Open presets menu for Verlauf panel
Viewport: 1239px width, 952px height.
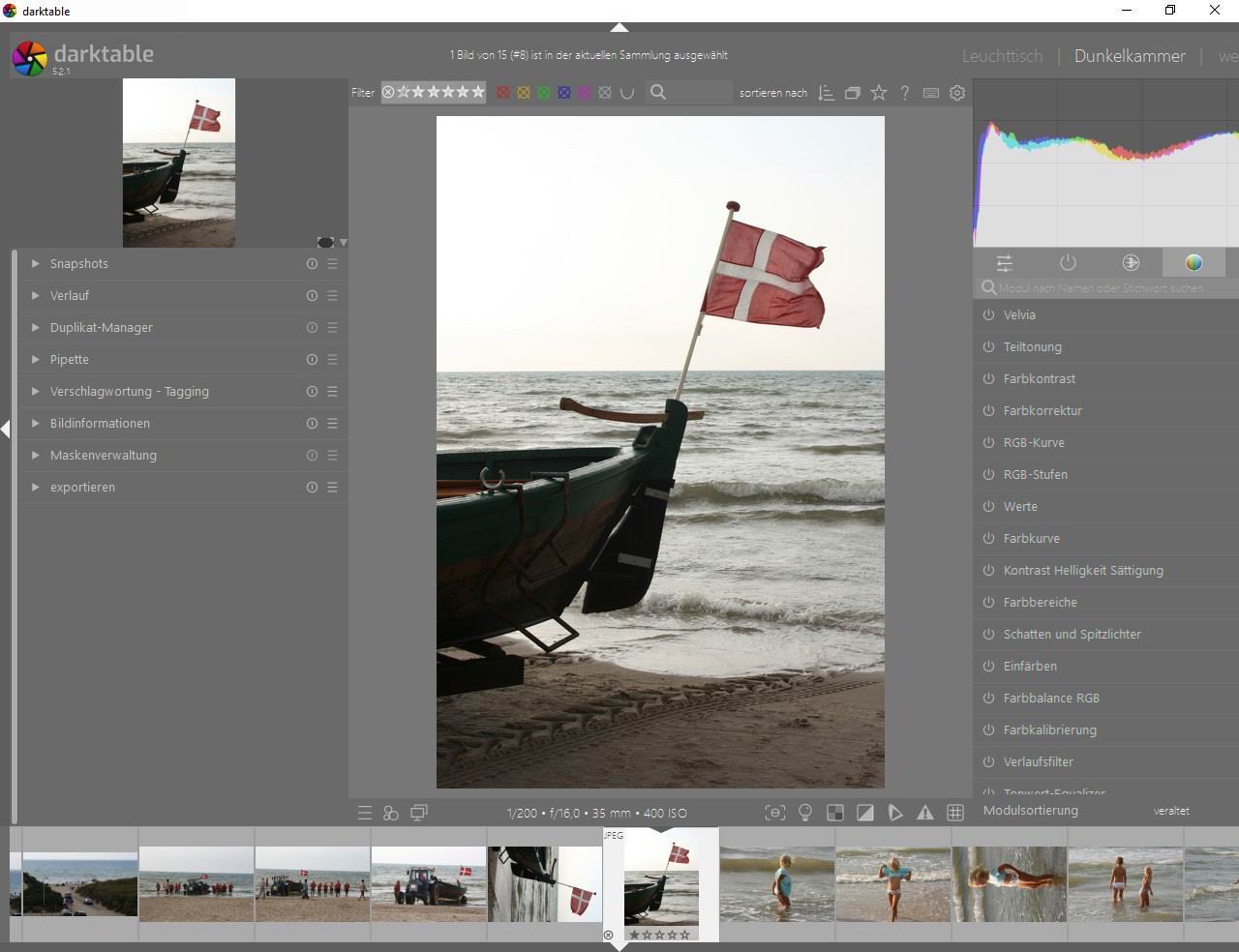pyautogui.click(x=332, y=295)
